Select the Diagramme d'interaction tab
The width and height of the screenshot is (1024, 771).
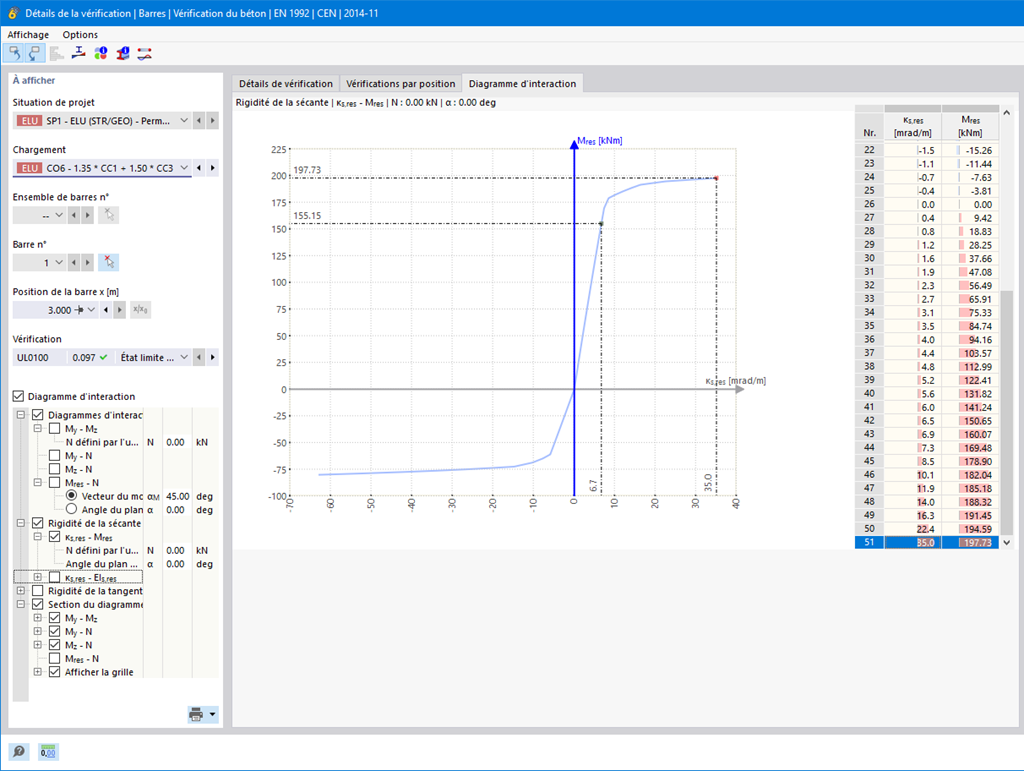coord(522,84)
